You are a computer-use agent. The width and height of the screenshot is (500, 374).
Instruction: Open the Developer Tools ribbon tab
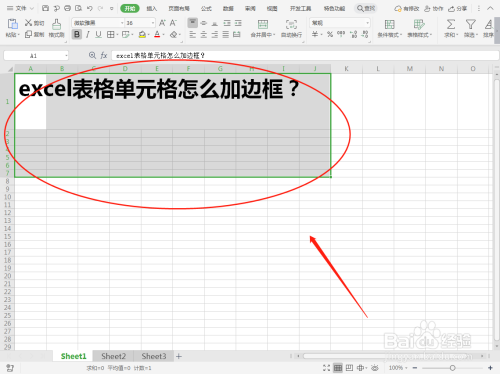tap(300, 8)
